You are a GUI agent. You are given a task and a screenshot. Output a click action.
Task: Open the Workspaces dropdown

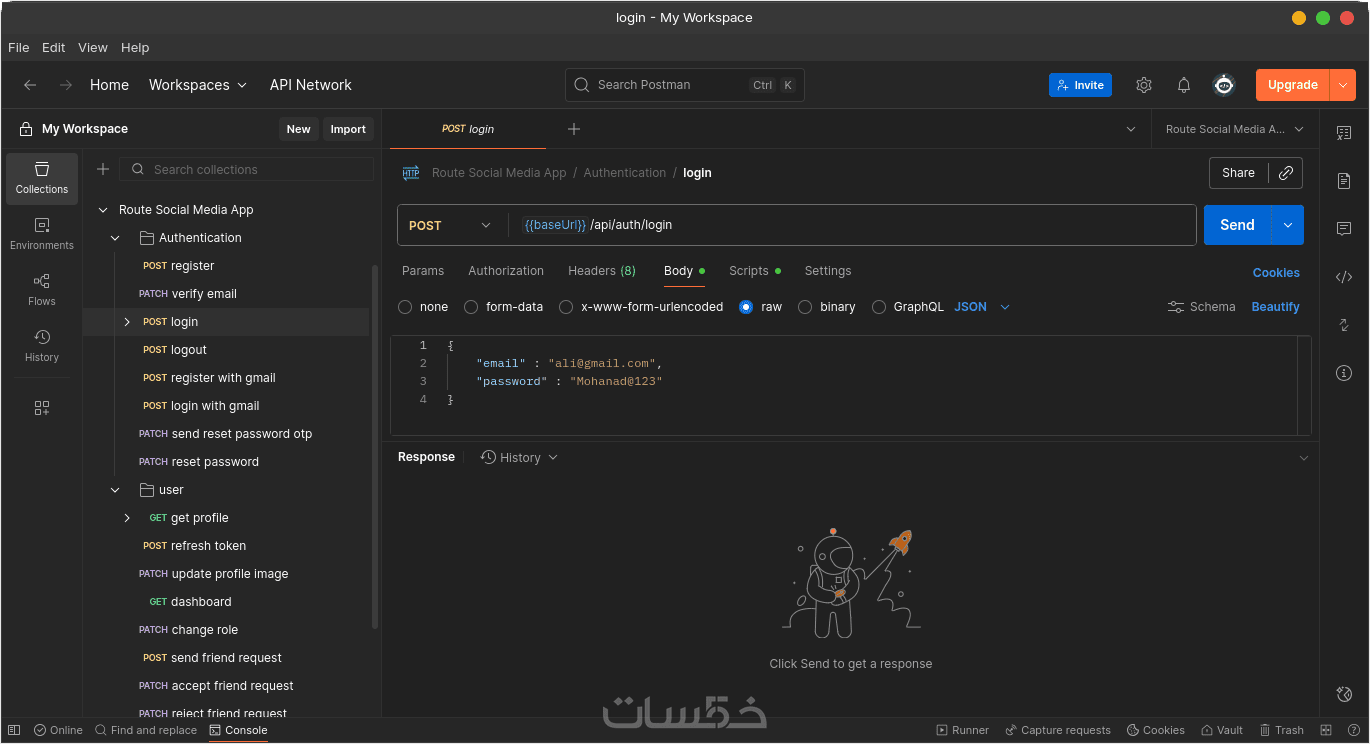point(198,85)
